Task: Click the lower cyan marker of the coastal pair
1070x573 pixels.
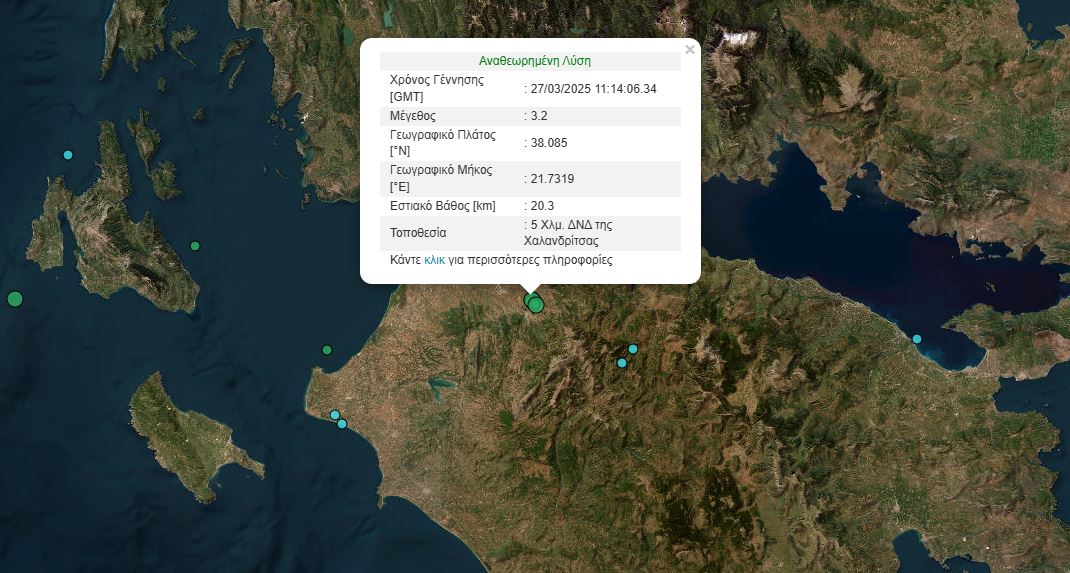Action: click(342, 424)
